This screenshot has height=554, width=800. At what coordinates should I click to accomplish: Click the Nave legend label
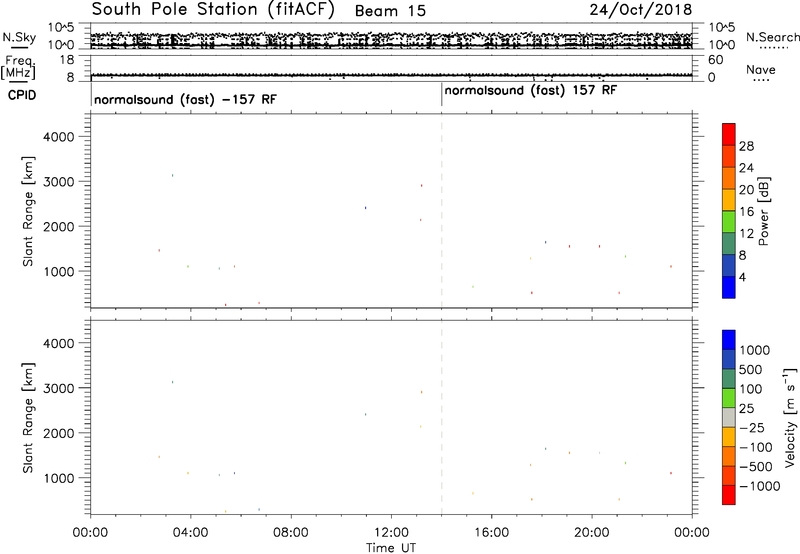[x=761, y=69]
